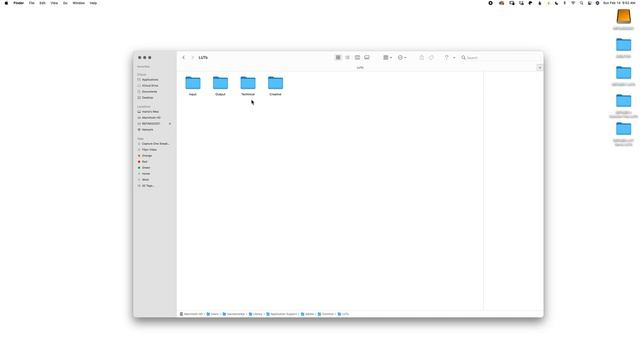
Task: Switch to list view
Action: (347, 58)
